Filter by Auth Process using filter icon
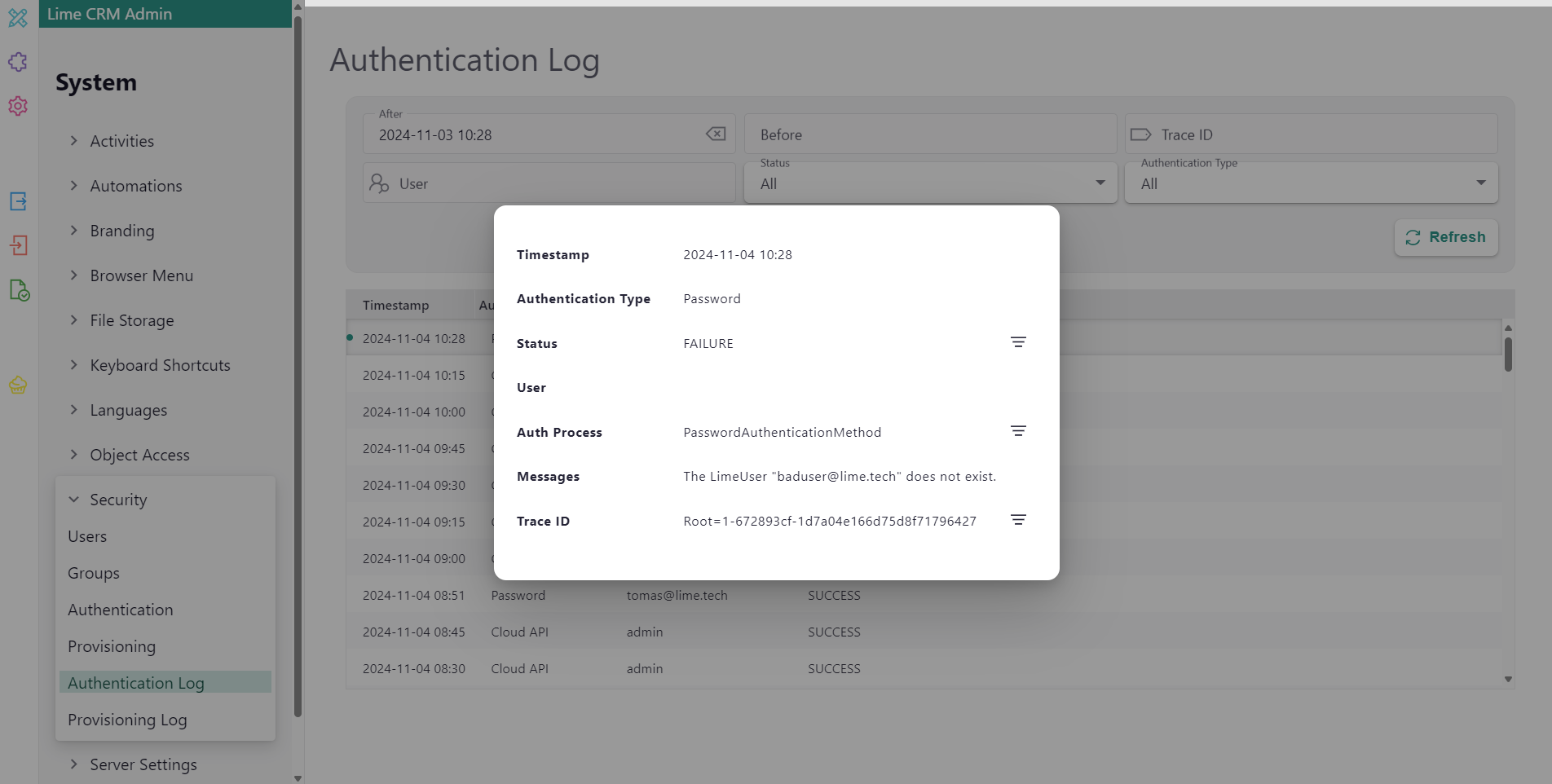1552x784 pixels. pyautogui.click(x=1018, y=431)
